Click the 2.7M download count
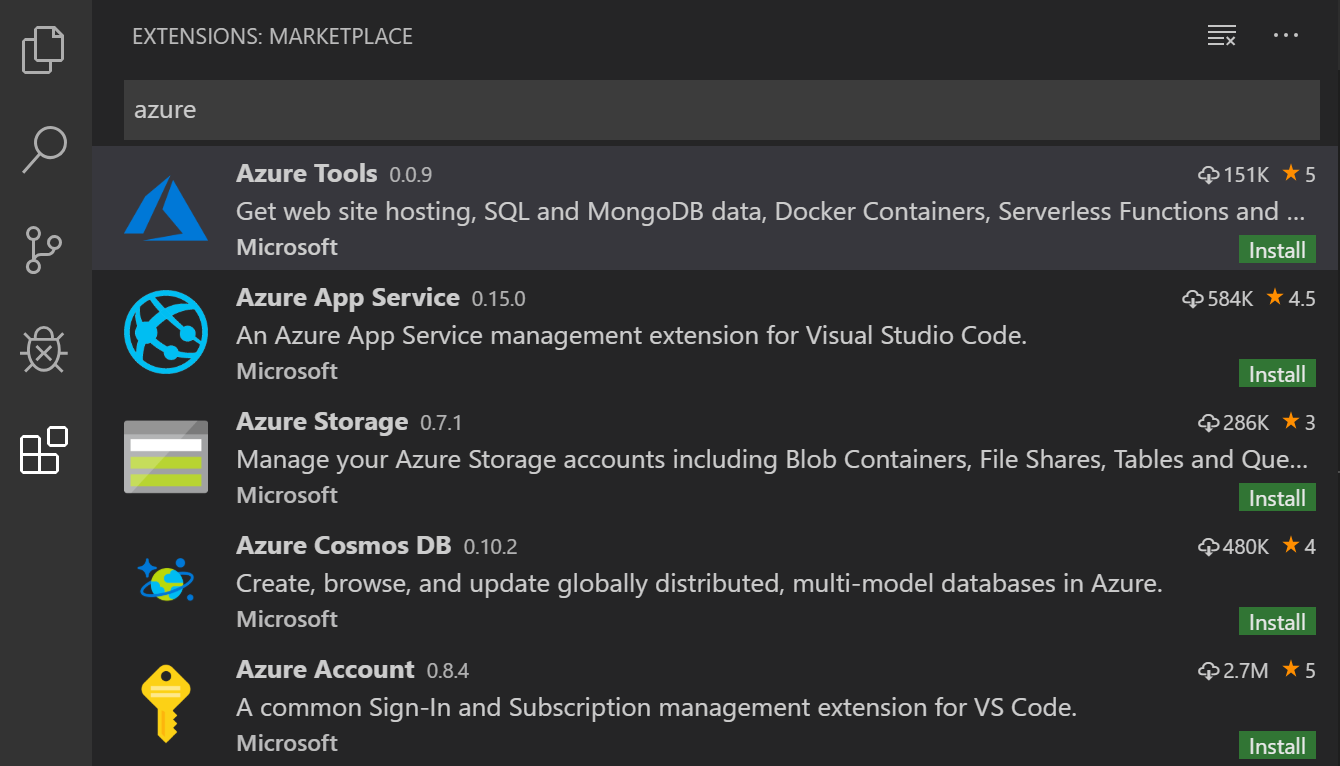This screenshot has width=1340, height=766. (1246, 671)
